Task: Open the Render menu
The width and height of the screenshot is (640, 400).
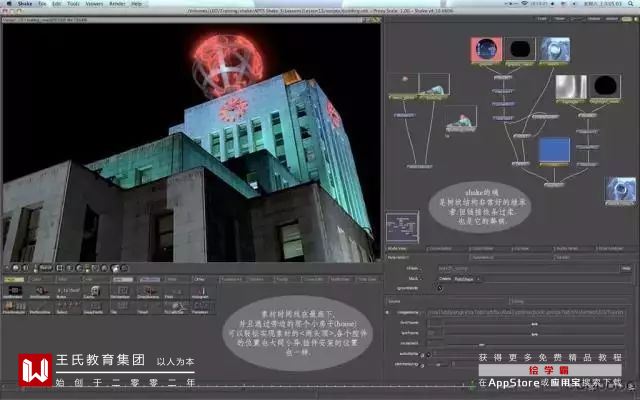Action: click(x=118, y=4)
